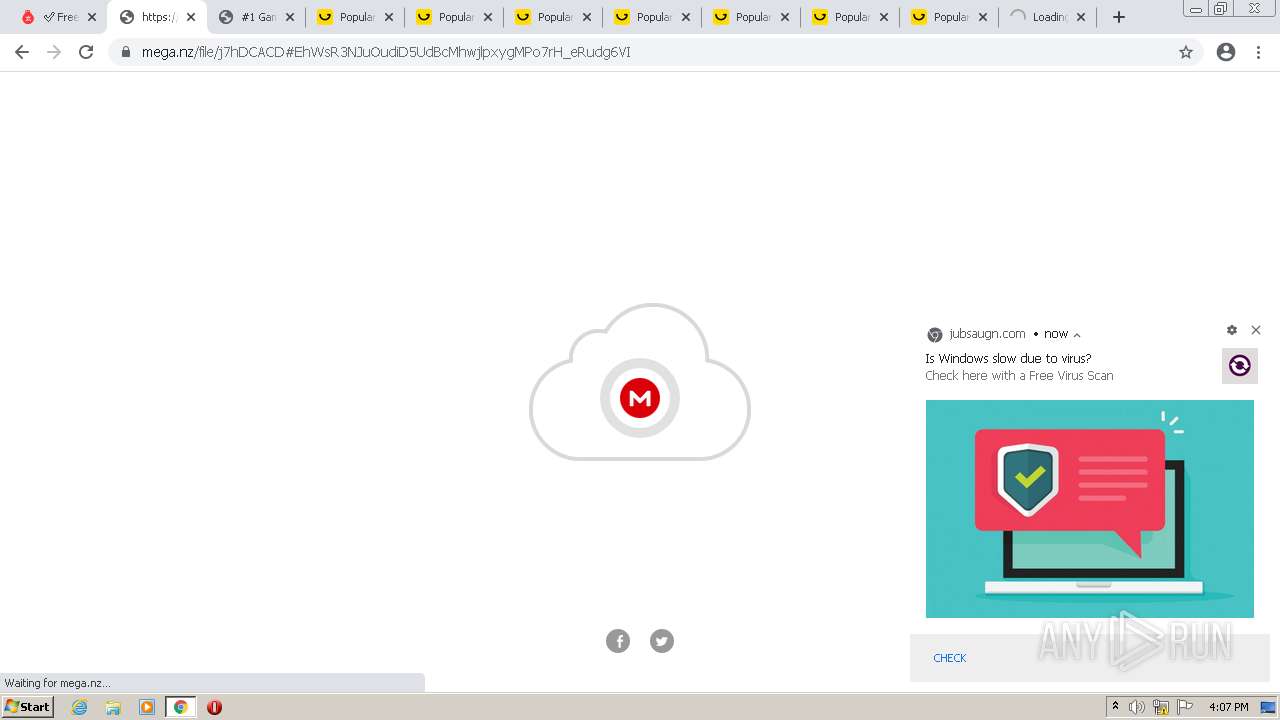This screenshot has height=720, width=1280.
Task: Dismiss the jubsaugn.com notification
Action: point(1256,330)
